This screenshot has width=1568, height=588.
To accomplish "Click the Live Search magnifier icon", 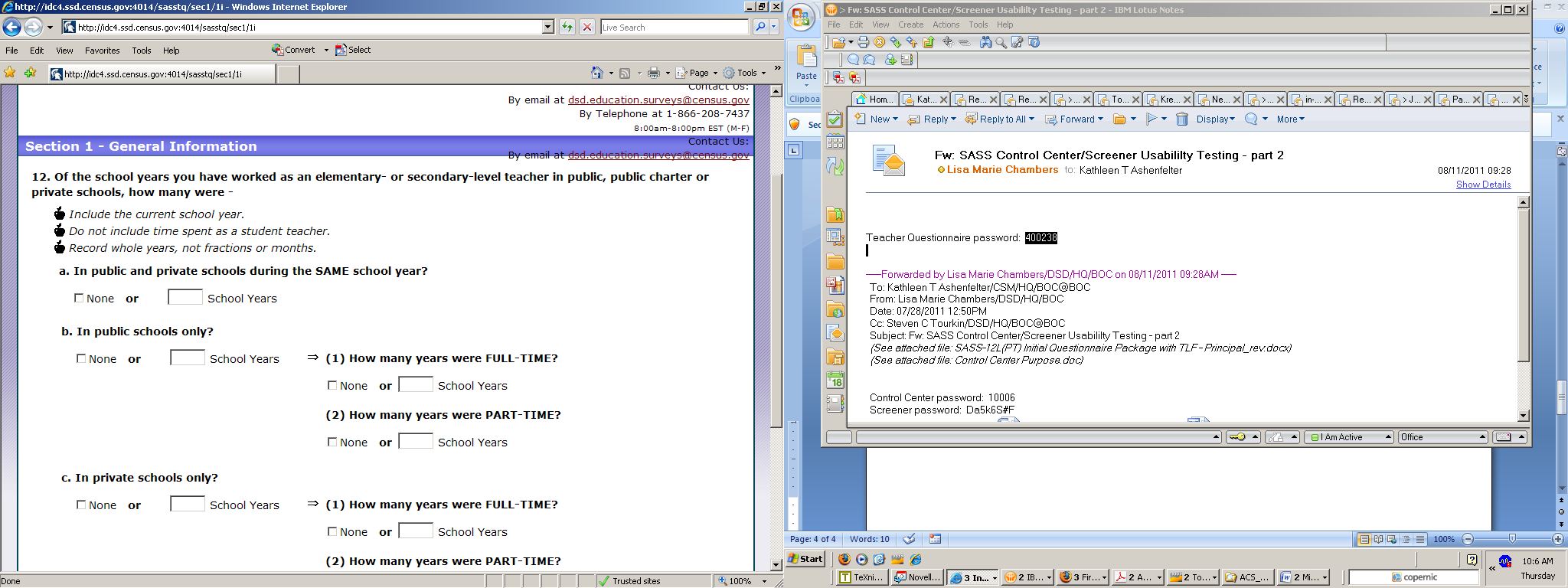I will (759, 27).
